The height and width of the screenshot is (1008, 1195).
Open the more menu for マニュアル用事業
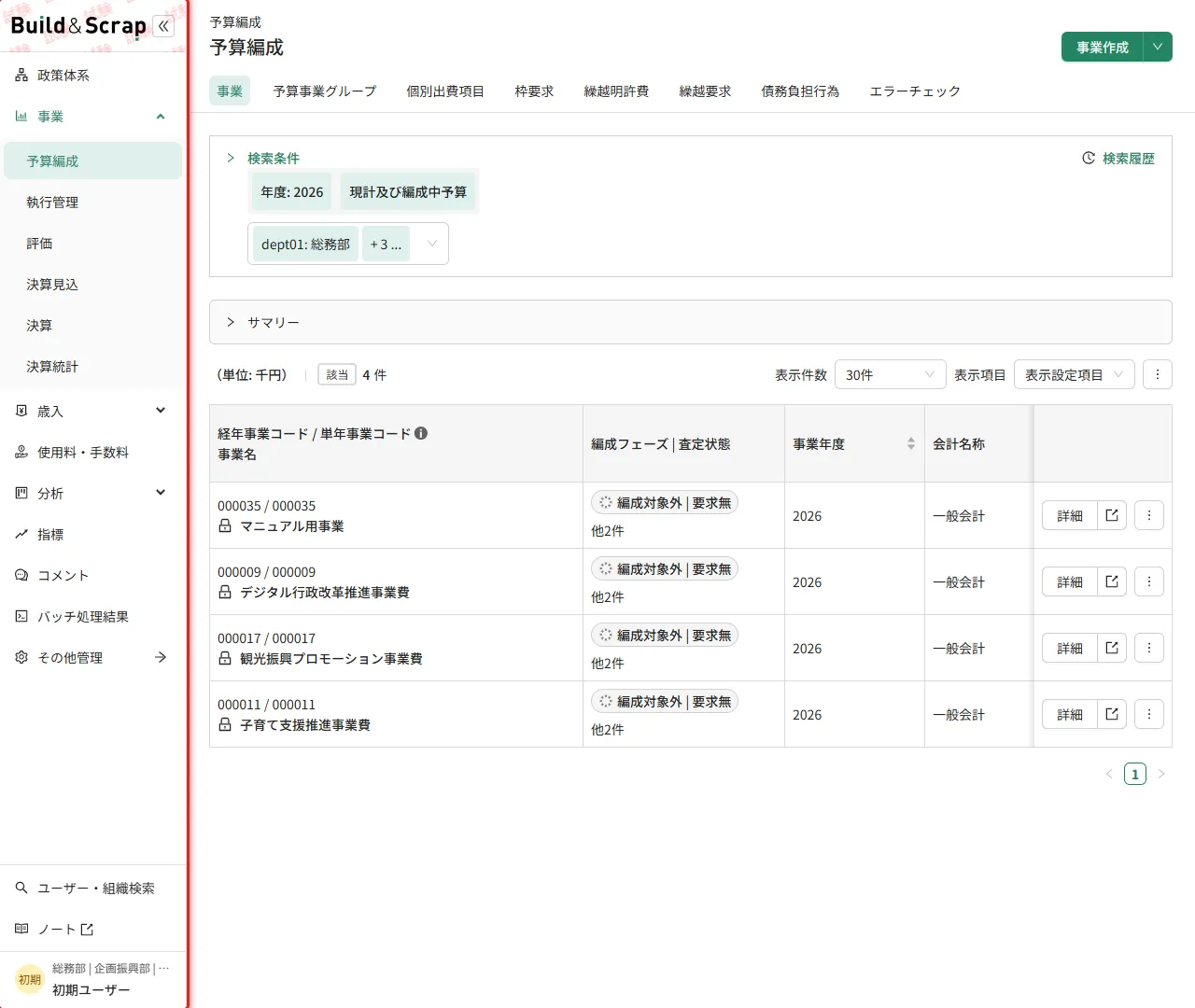pyautogui.click(x=1149, y=515)
